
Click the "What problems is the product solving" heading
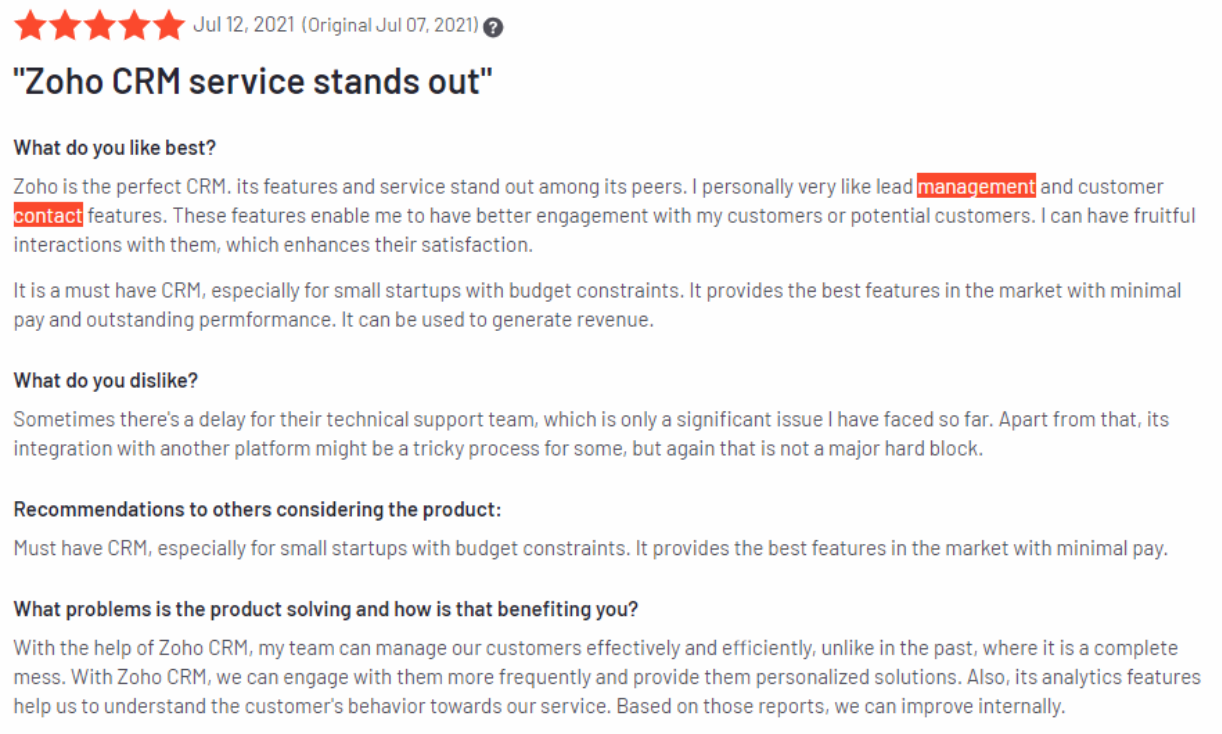(x=326, y=608)
